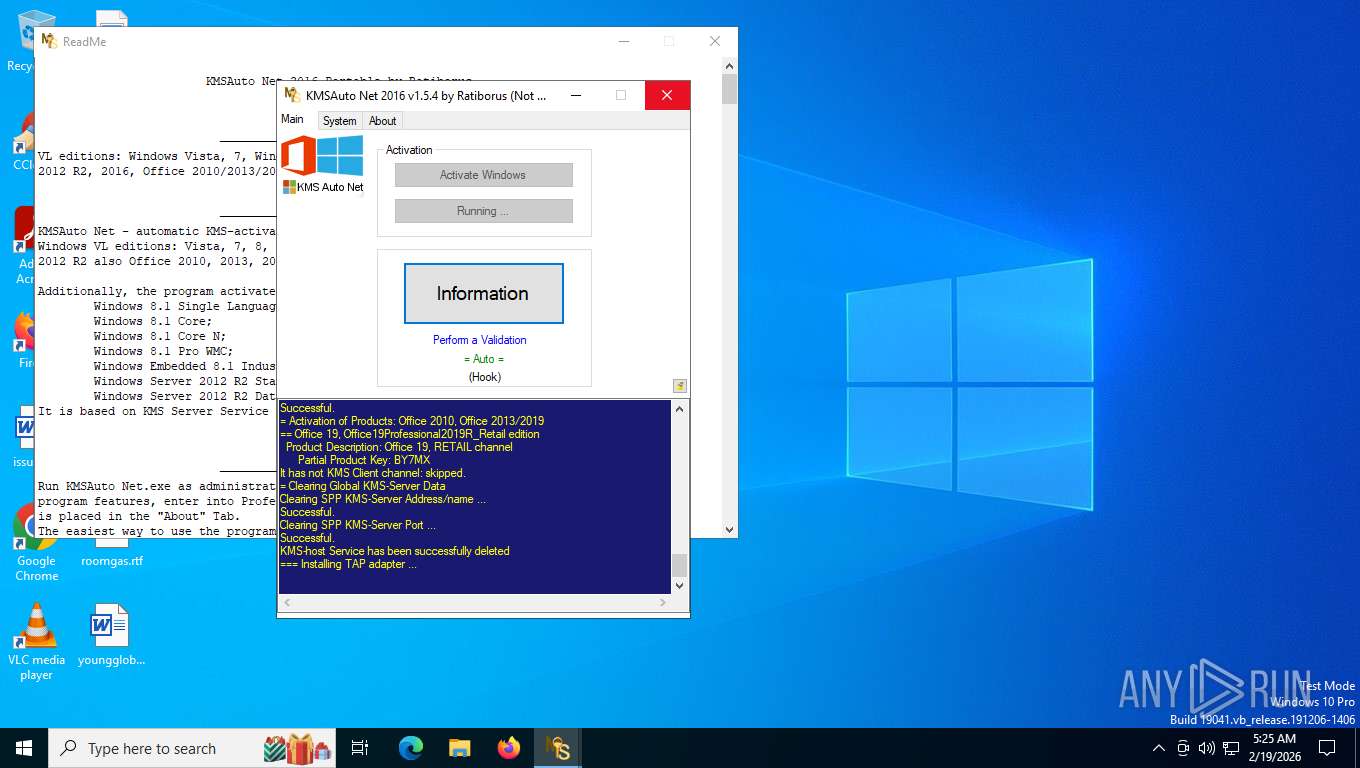
Task: Click the small yellow lightning icon above the log
Action: [680, 386]
